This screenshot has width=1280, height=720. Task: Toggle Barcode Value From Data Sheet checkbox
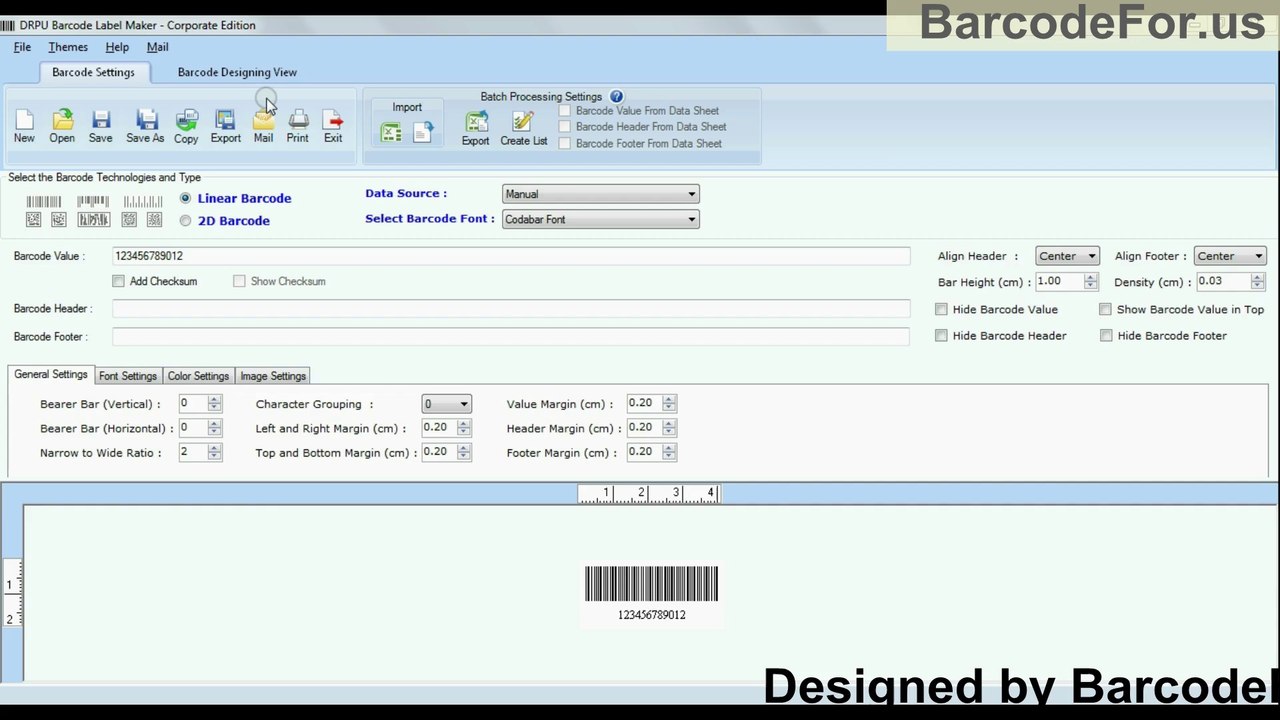coord(565,111)
